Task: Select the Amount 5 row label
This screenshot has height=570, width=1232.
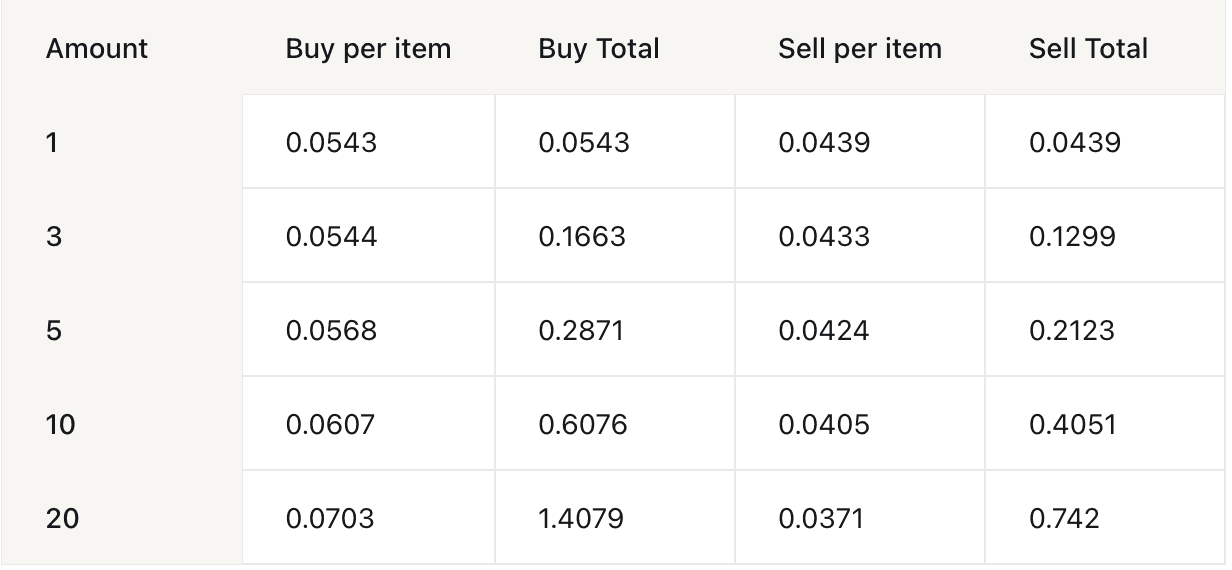Action: (x=53, y=330)
